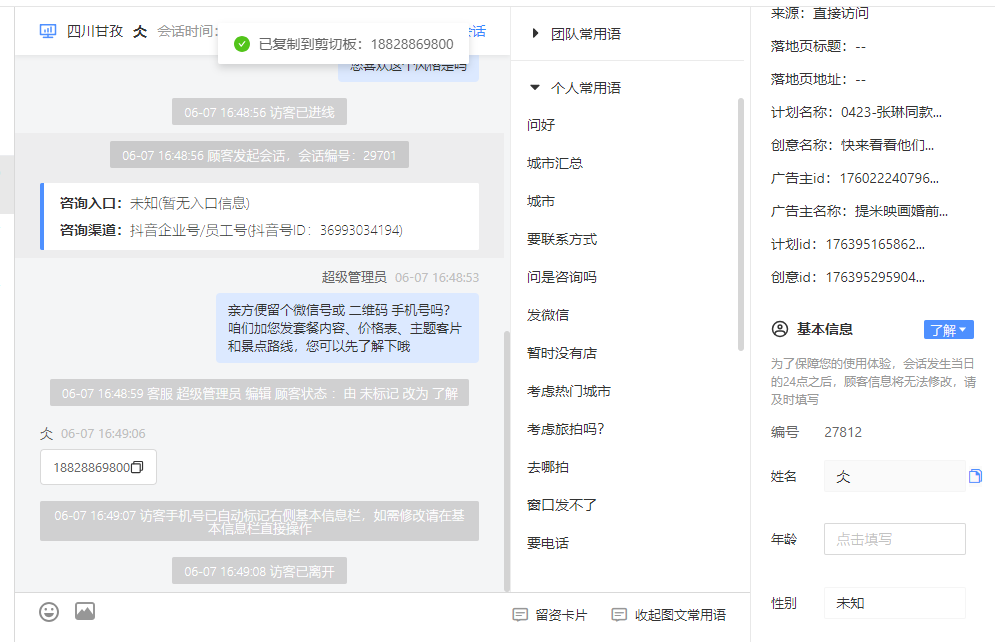This screenshot has width=995, height=642.
Task: Click the chat history scrollbar
Action: (x=506, y=461)
